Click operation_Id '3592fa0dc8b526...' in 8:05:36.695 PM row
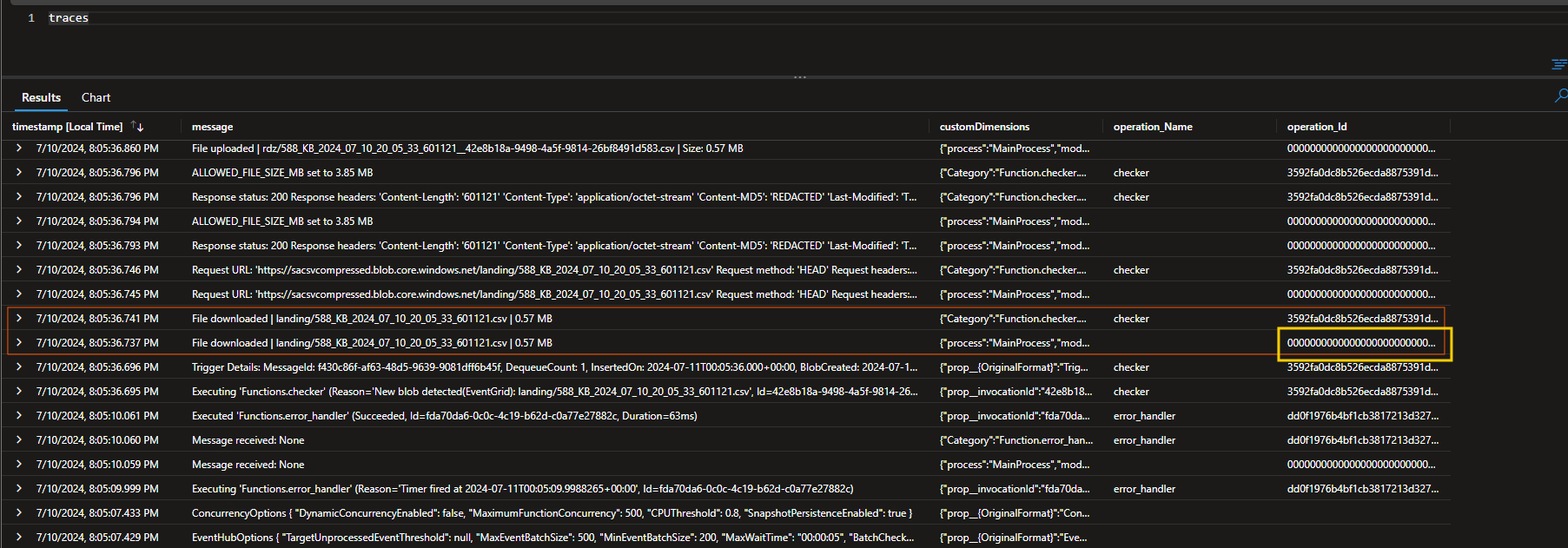1568x548 pixels. [1362, 392]
